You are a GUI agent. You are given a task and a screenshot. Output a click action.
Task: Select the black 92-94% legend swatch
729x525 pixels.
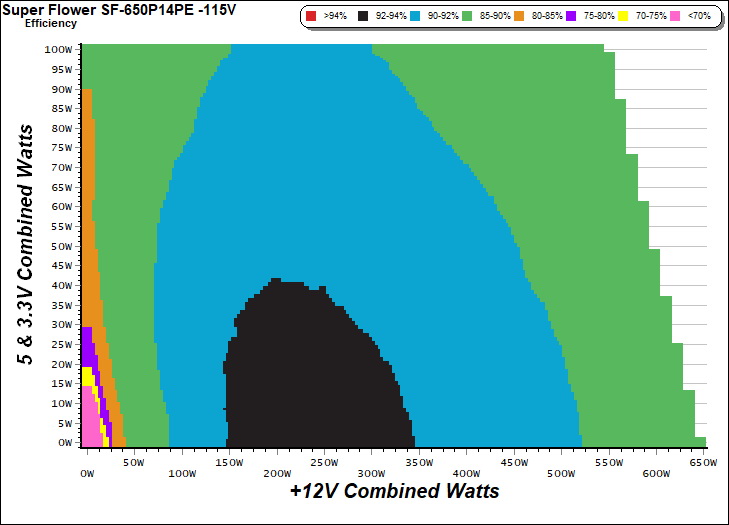click(363, 18)
